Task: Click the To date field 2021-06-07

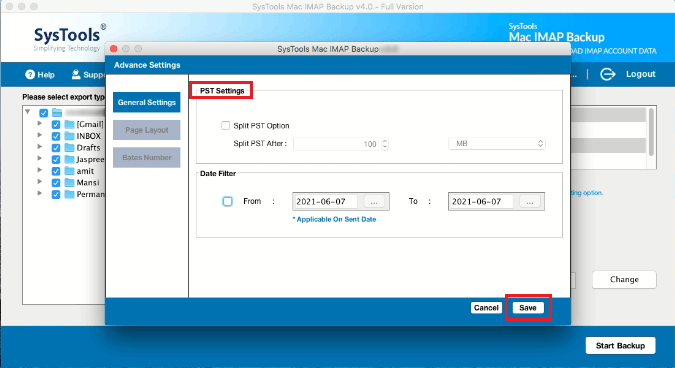Action: pyautogui.click(x=481, y=201)
